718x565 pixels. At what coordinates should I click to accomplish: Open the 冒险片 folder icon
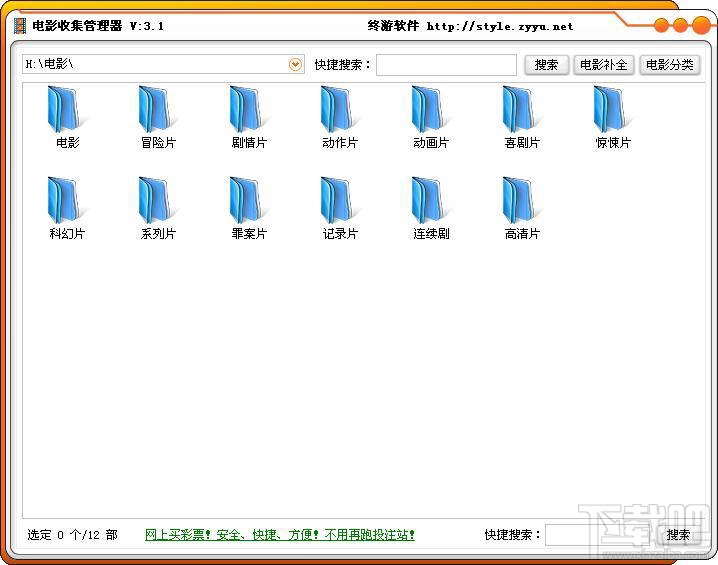(x=158, y=110)
